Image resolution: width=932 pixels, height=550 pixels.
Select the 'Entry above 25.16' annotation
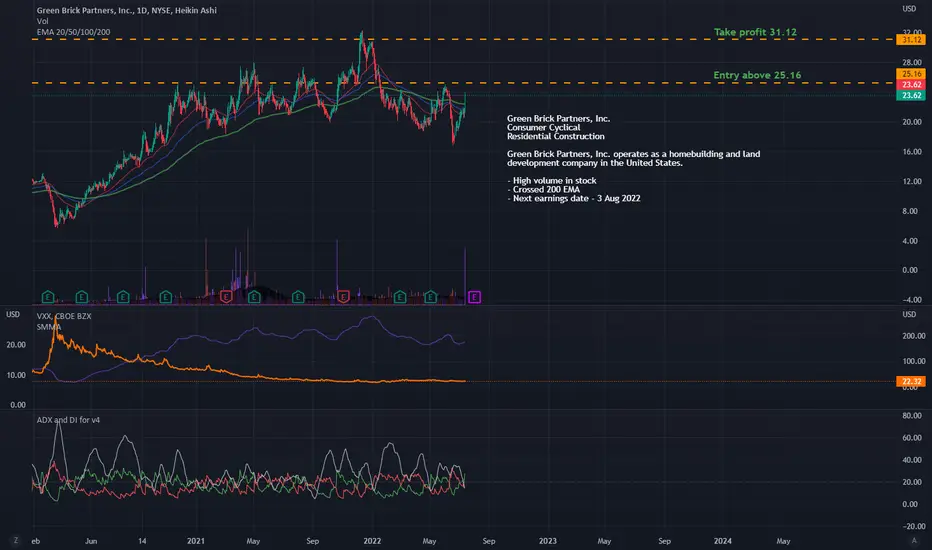tap(757, 75)
